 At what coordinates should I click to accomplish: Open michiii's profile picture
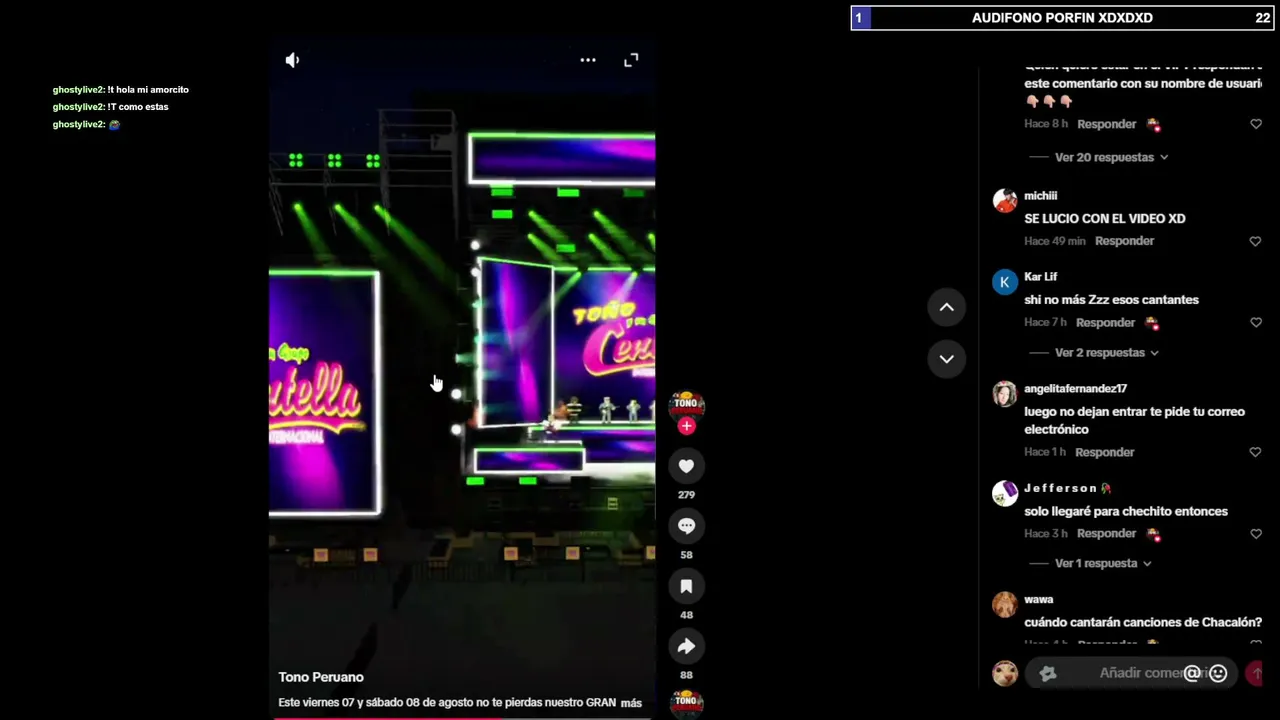tap(1004, 200)
